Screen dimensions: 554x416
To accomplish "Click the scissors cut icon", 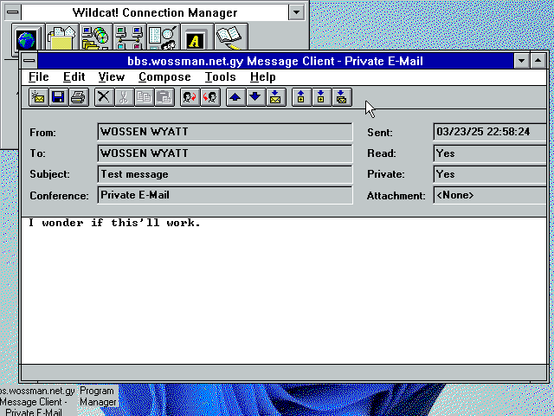I will click(x=124, y=97).
